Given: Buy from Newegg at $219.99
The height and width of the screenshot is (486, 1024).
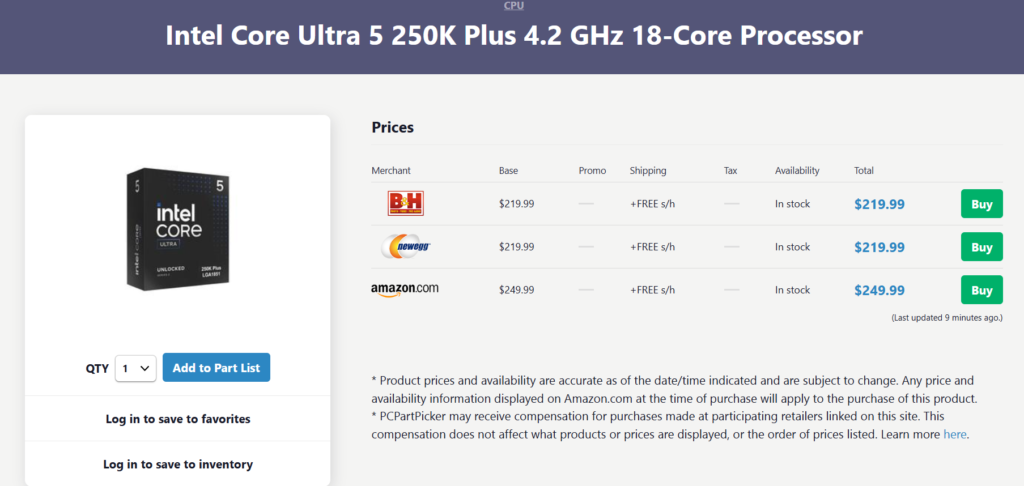Looking at the screenshot, I should point(981,247).
